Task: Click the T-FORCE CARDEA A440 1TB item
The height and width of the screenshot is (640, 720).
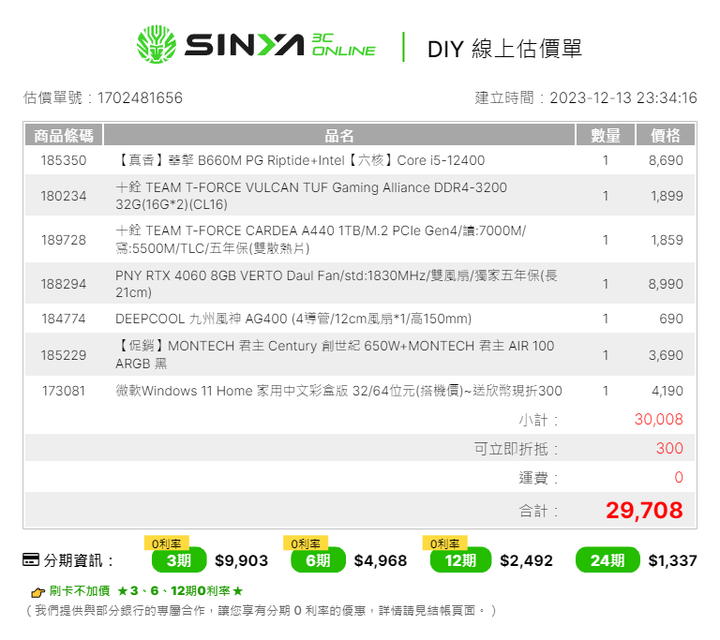Action: 321,240
